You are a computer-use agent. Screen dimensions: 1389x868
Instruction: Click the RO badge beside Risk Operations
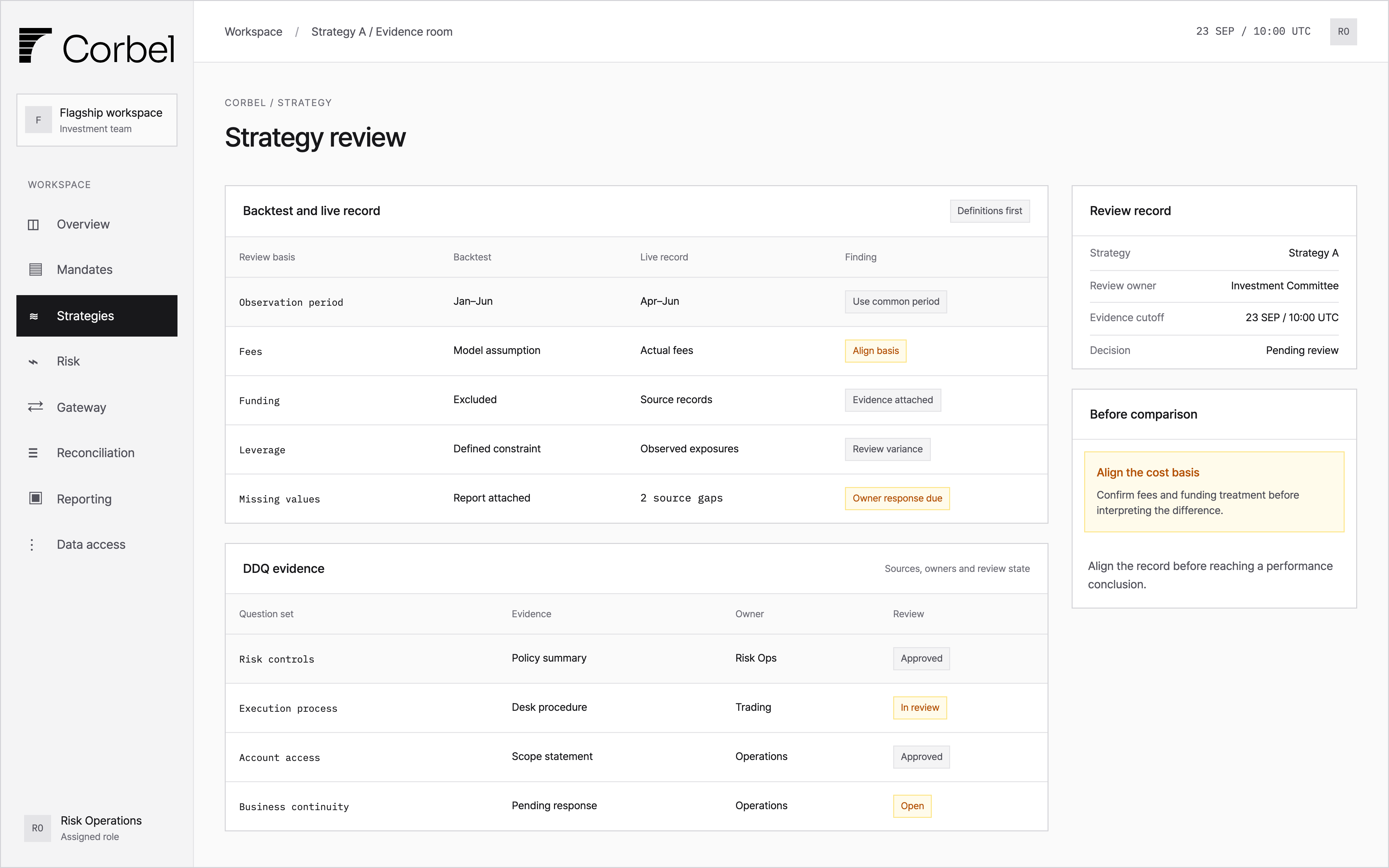point(37,828)
